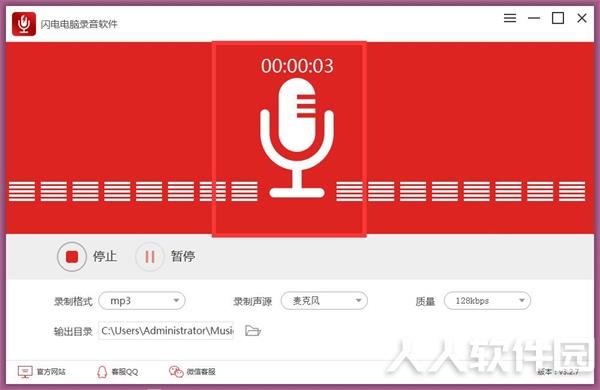
Task: Click the 停止 label
Action: point(105,256)
